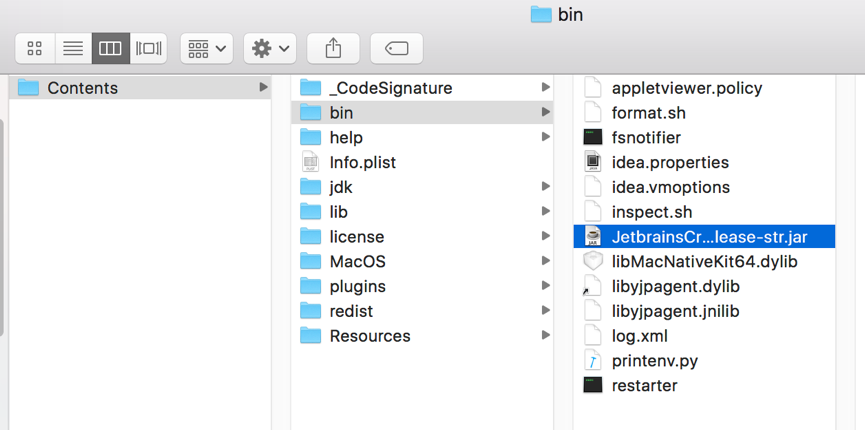
Task: Select the file name log.xml
Action: click(x=639, y=336)
